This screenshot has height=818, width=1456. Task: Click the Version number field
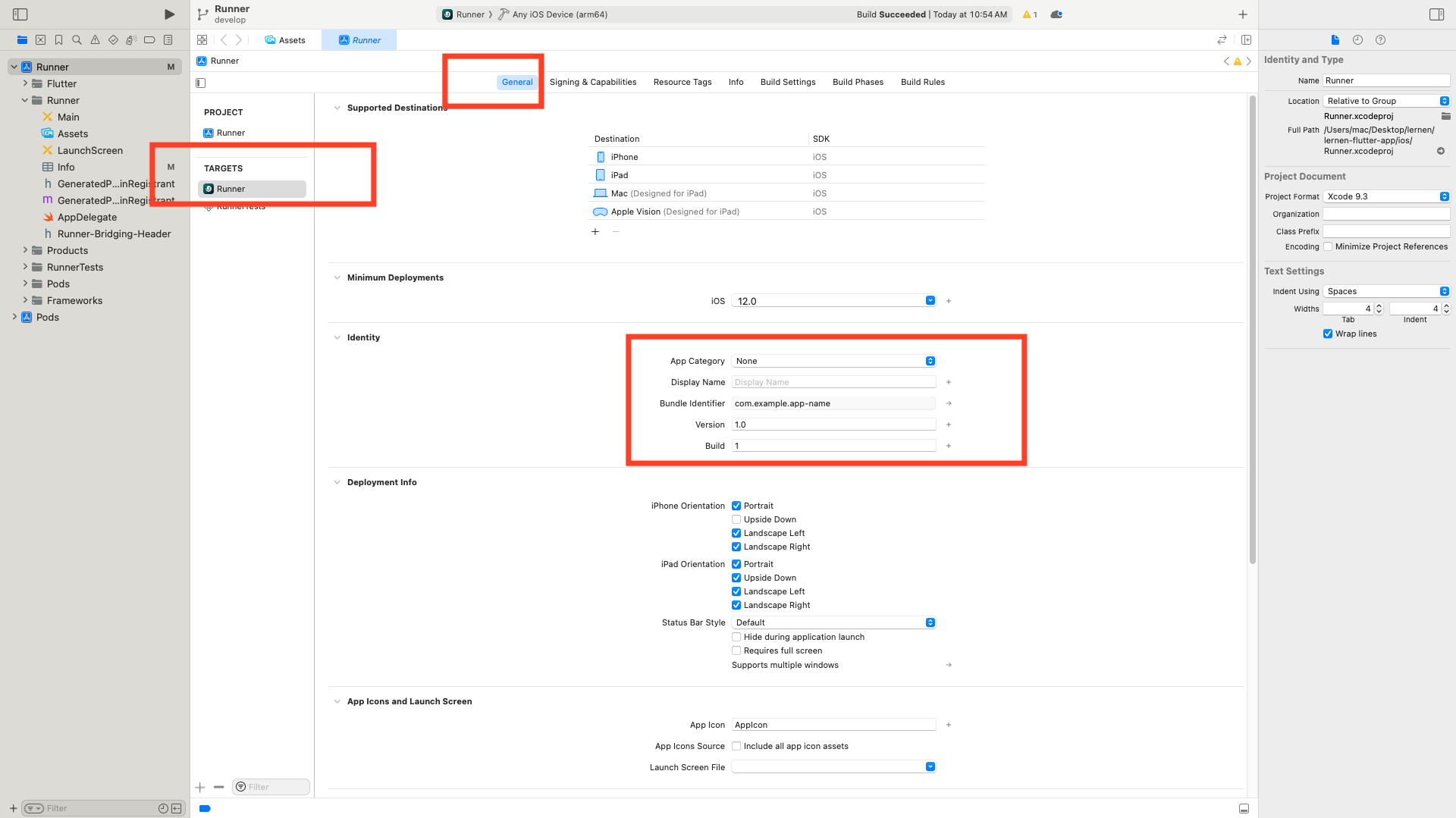pyautogui.click(x=833, y=425)
